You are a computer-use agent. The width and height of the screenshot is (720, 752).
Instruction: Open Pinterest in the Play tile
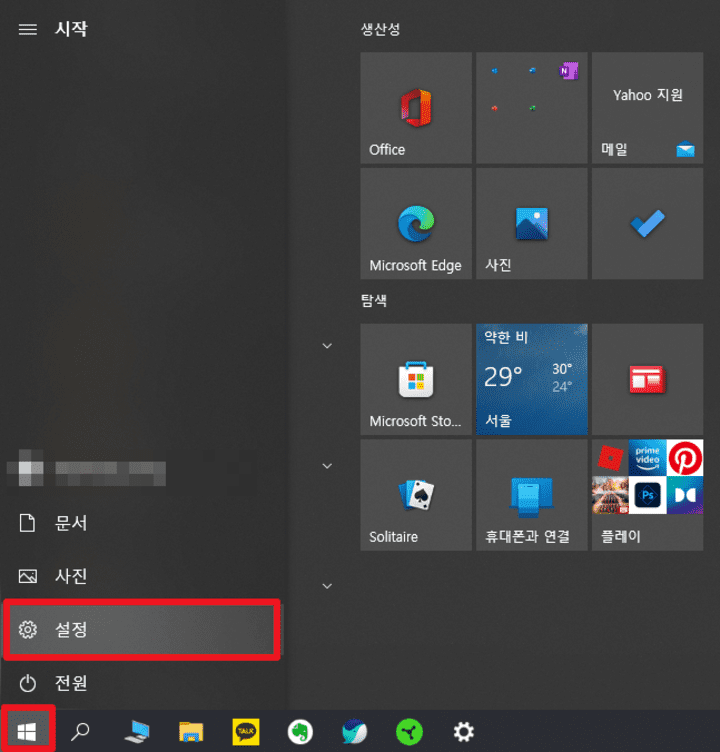[x=685, y=458]
